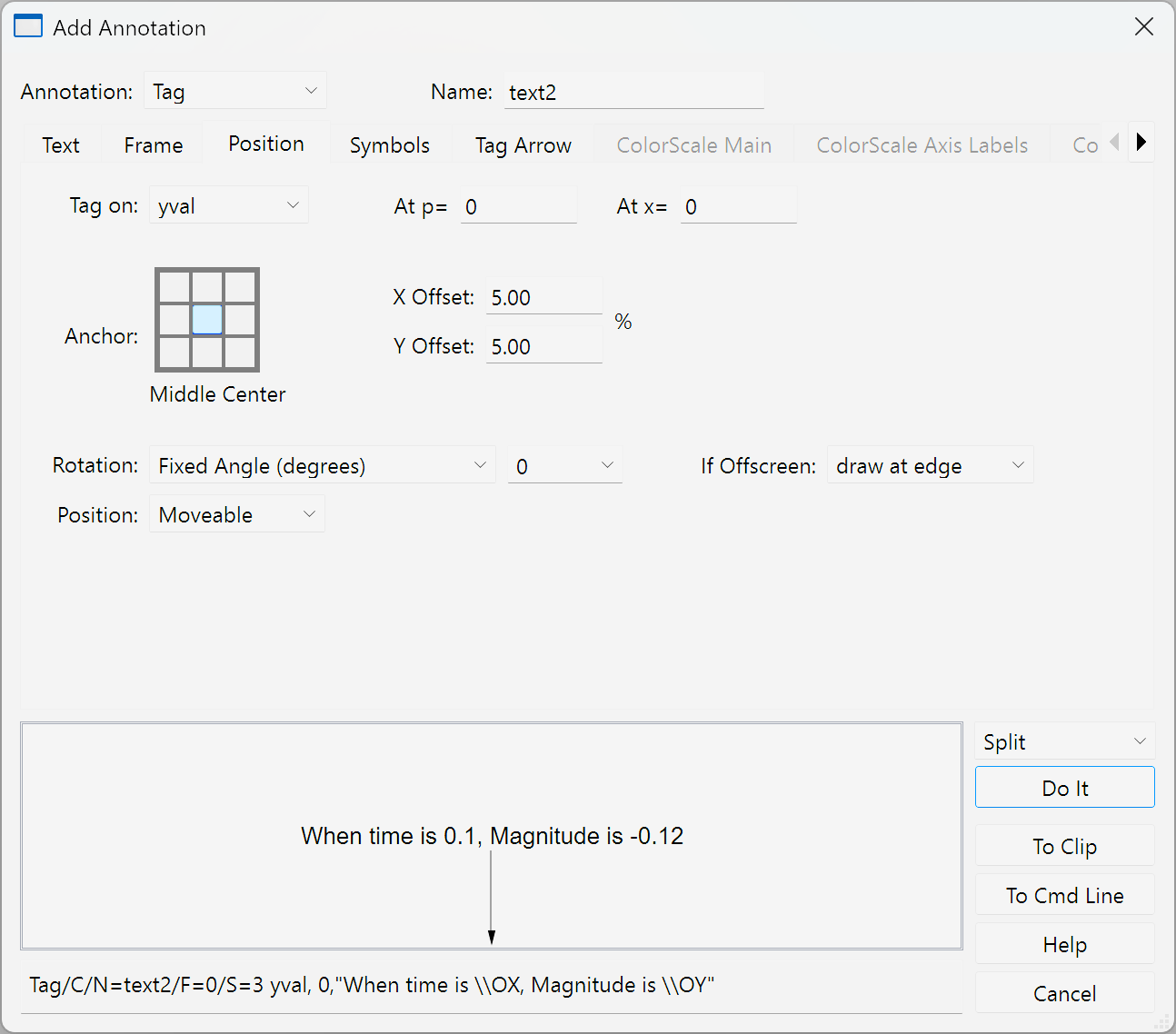Expand the Tag on yval dropdown

(228, 206)
